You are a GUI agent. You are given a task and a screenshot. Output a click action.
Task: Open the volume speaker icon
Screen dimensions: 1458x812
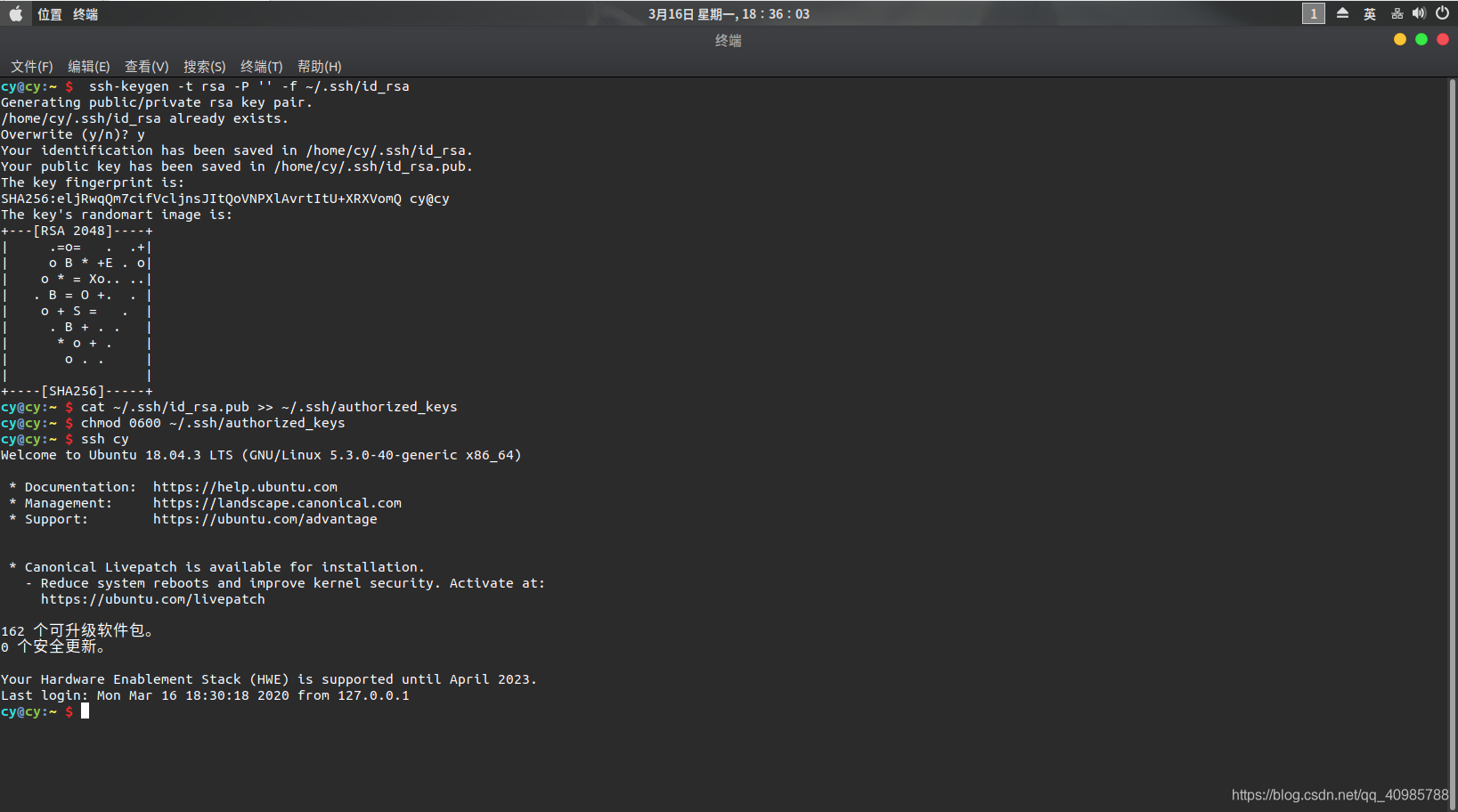pyautogui.click(x=1419, y=13)
